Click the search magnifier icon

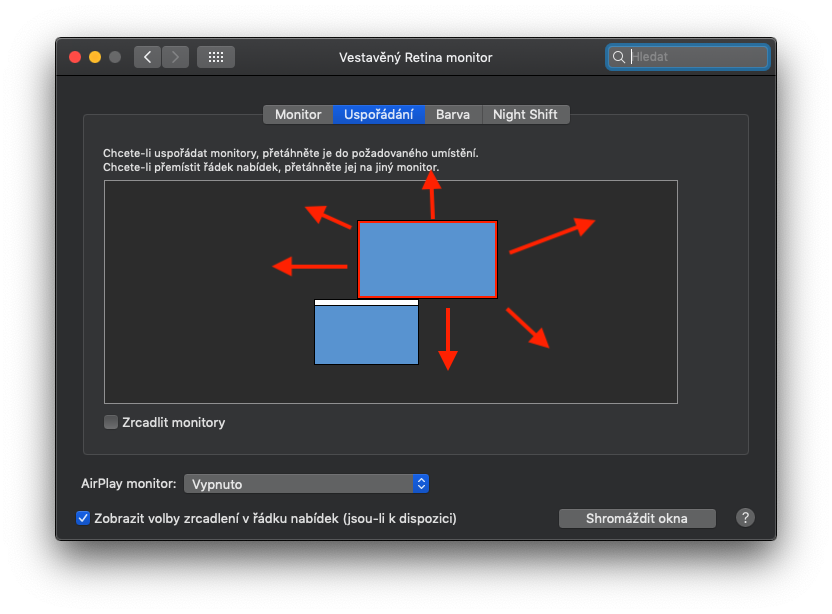point(620,57)
